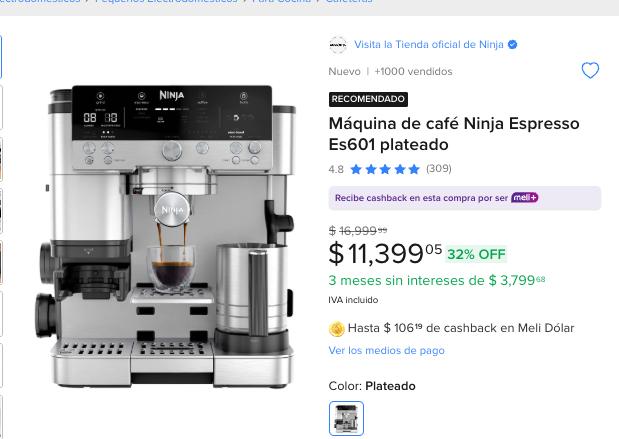Click the 4.8 rating number
This screenshot has width=619, height=439.
(x=336, y=169)
